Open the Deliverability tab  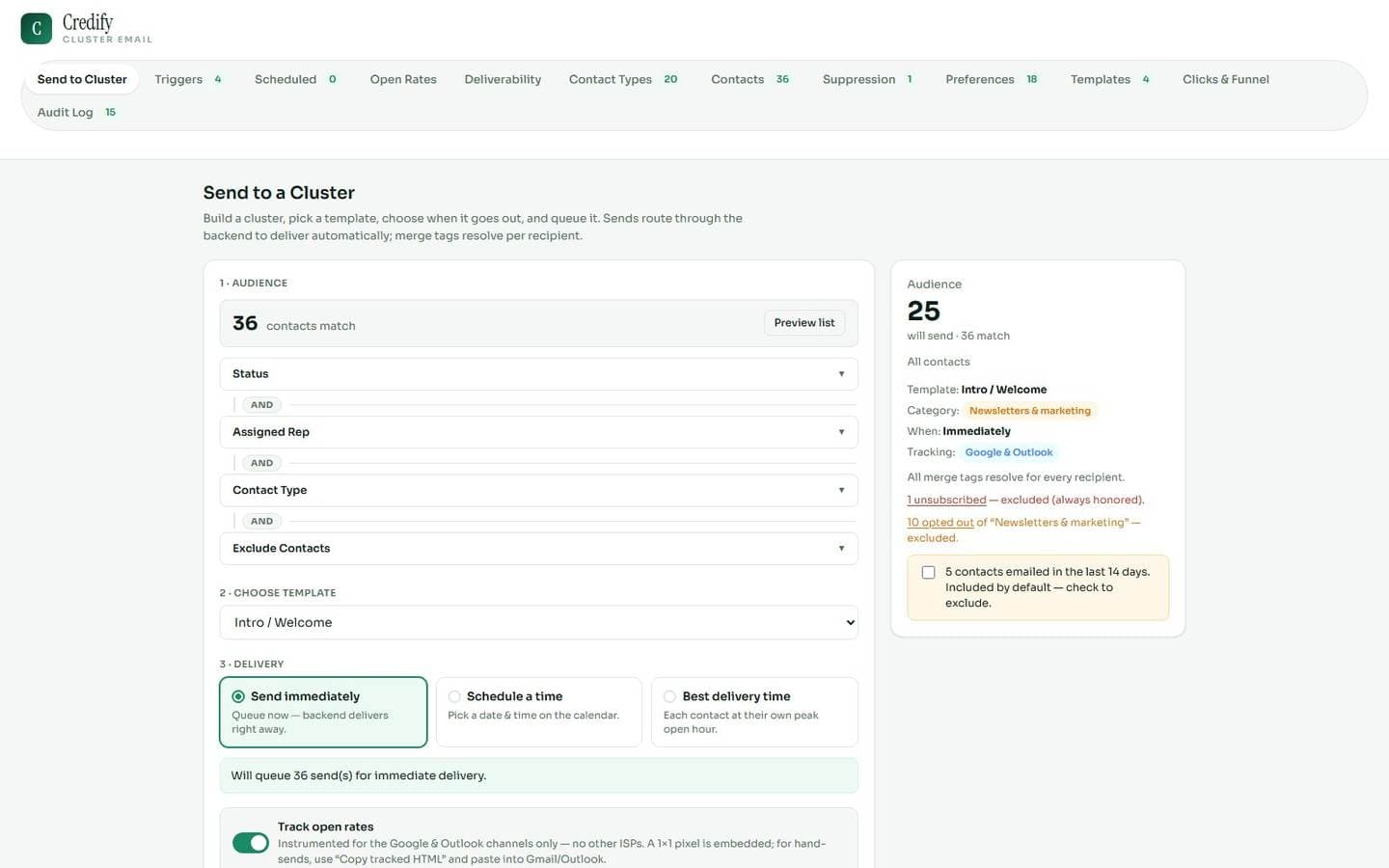click(503, 79)
